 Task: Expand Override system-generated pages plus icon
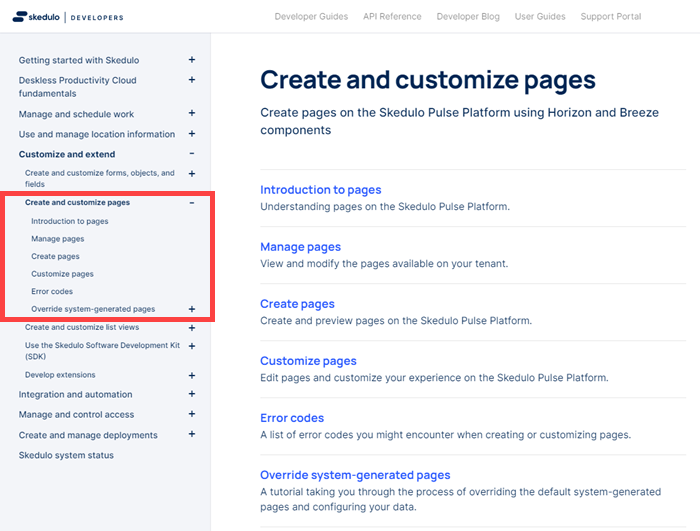point(192,309)
